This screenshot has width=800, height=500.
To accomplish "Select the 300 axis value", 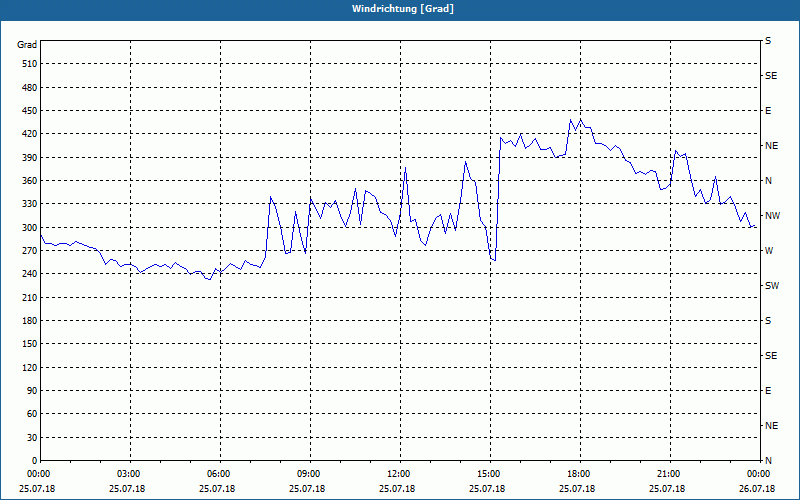I will (x=30, y=228).
